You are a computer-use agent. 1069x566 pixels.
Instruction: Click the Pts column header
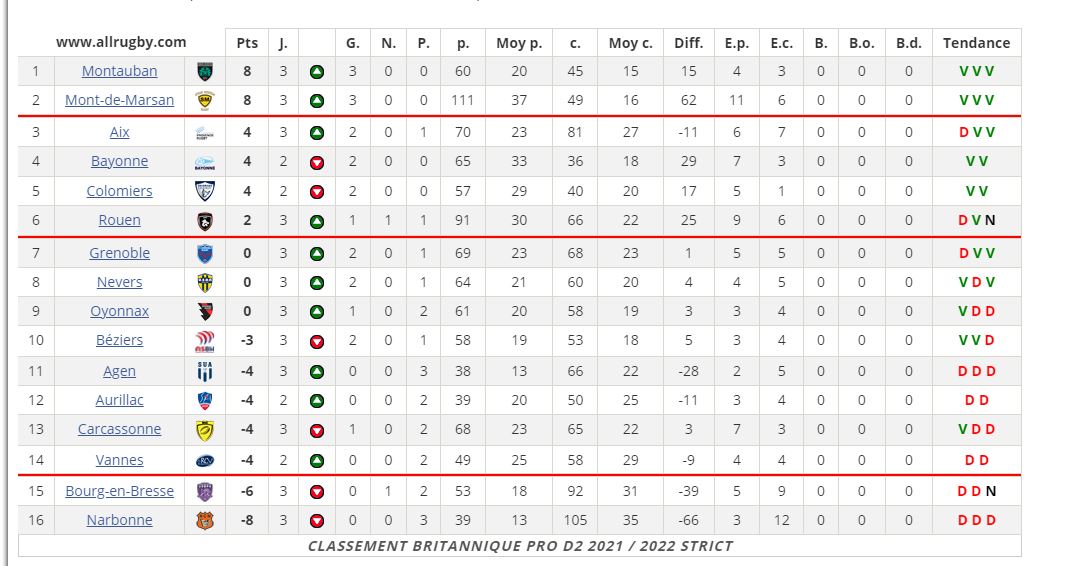247,43
